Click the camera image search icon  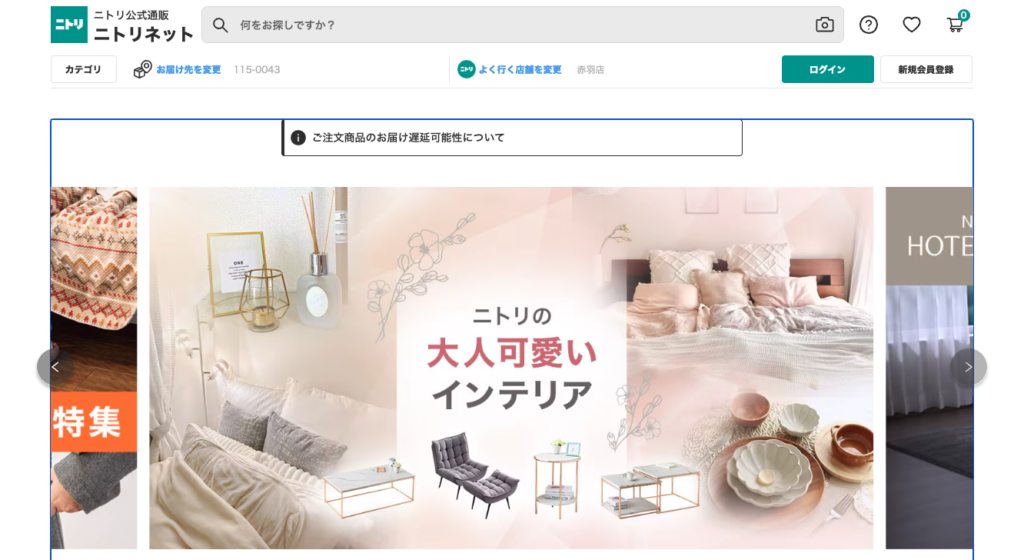(824, 25)
